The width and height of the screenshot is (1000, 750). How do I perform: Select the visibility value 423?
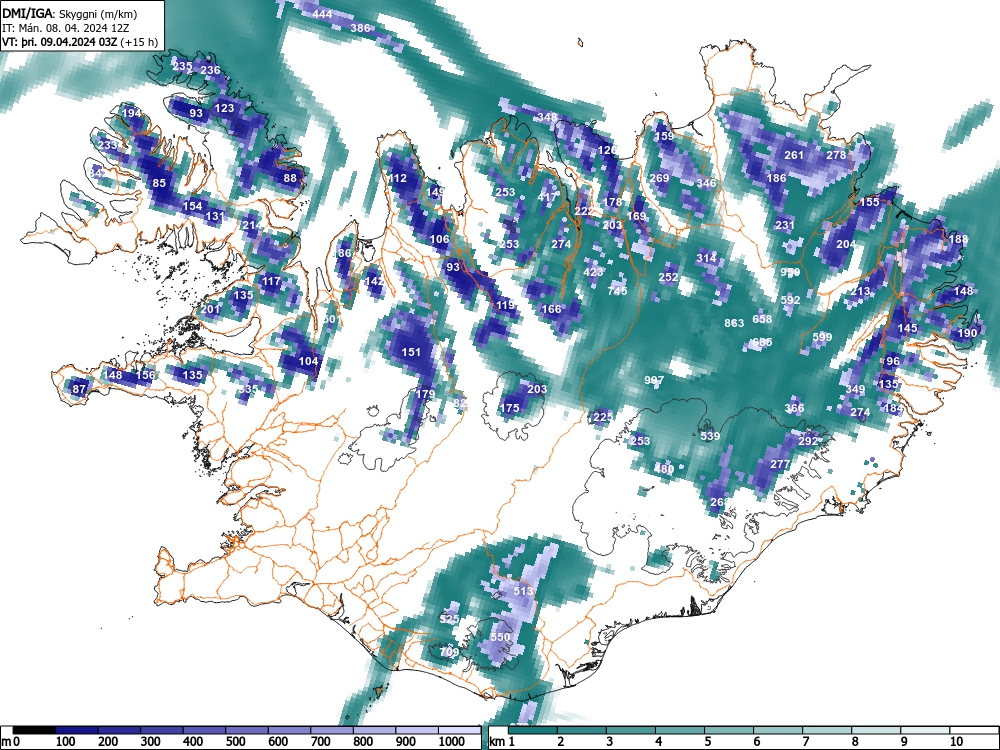[593, 272]
